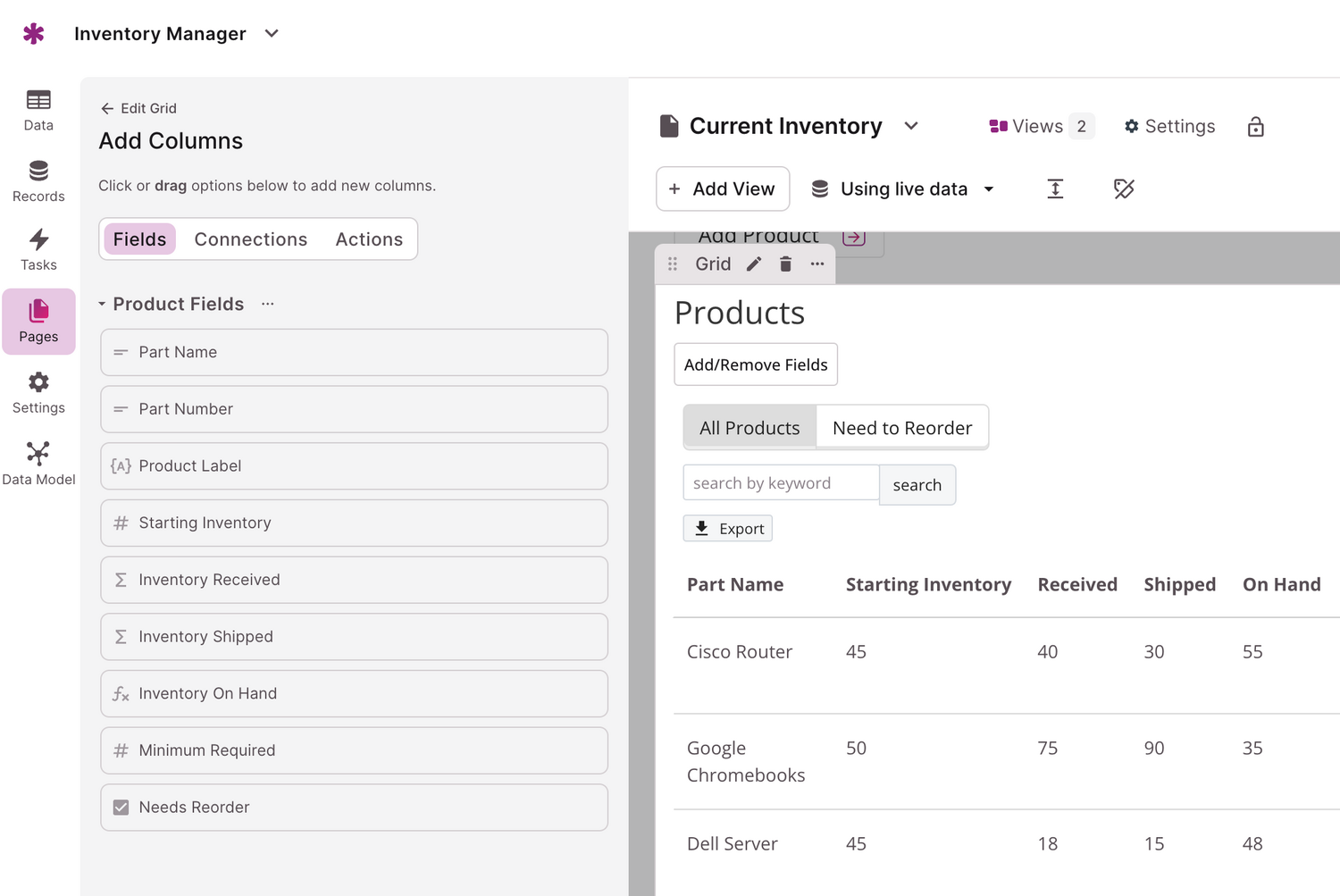The width and height of the screenshot is (1340, 896).
Task: Click the pencil edit icon on Grid
Action: coord(754,264)
